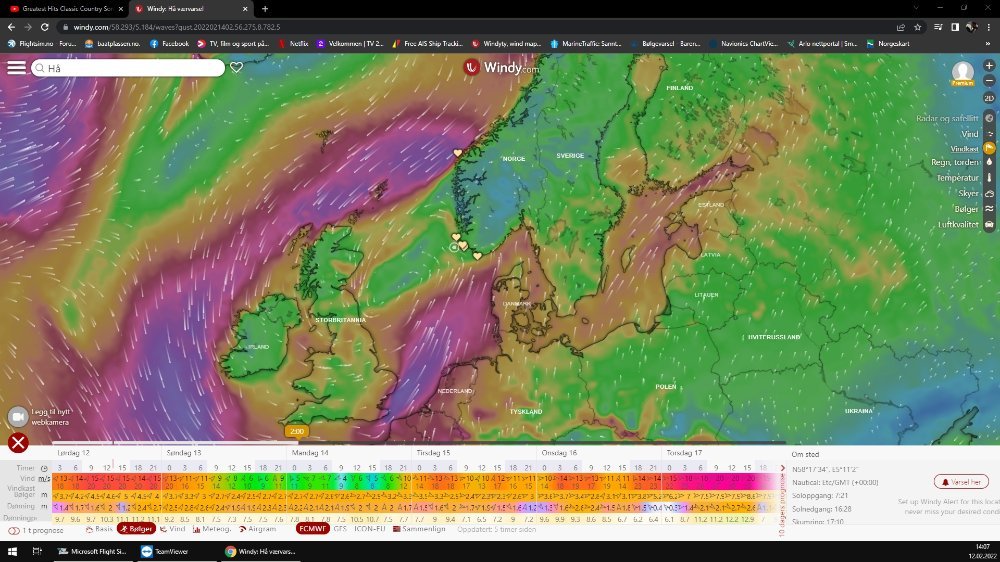Click the Varsel her alert button
The width and height of the screenshot is (1000, 562).
pos(961,482)
